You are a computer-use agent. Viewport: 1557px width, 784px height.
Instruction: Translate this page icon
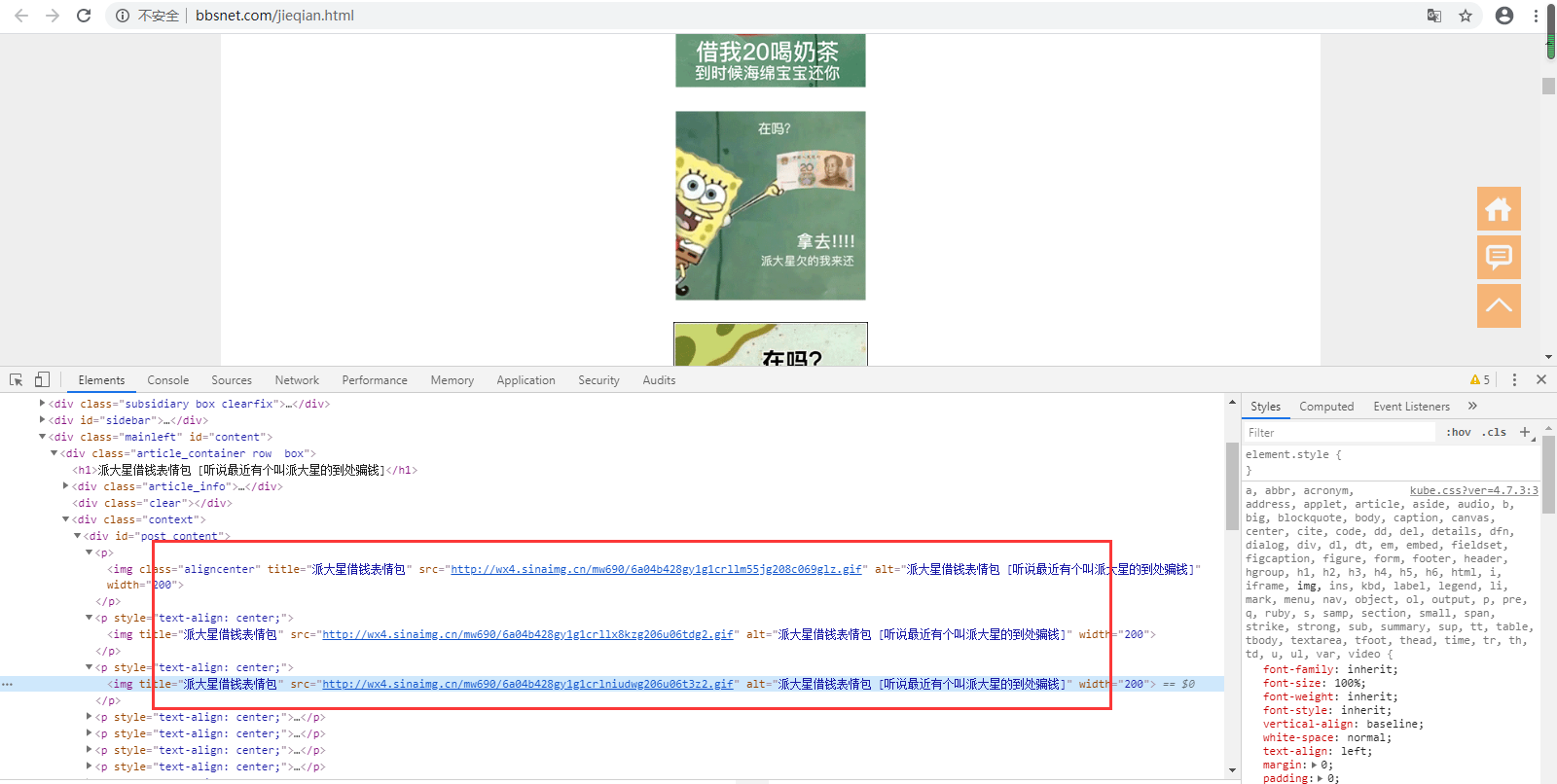coord(1434,16)
